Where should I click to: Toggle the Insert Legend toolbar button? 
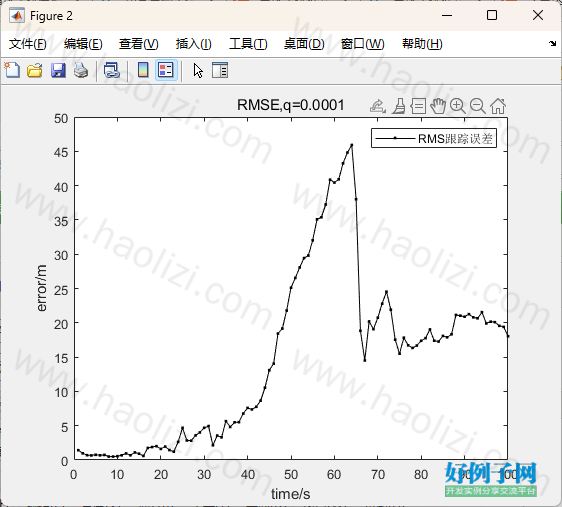pyautogui.click(x=166, y=70)
